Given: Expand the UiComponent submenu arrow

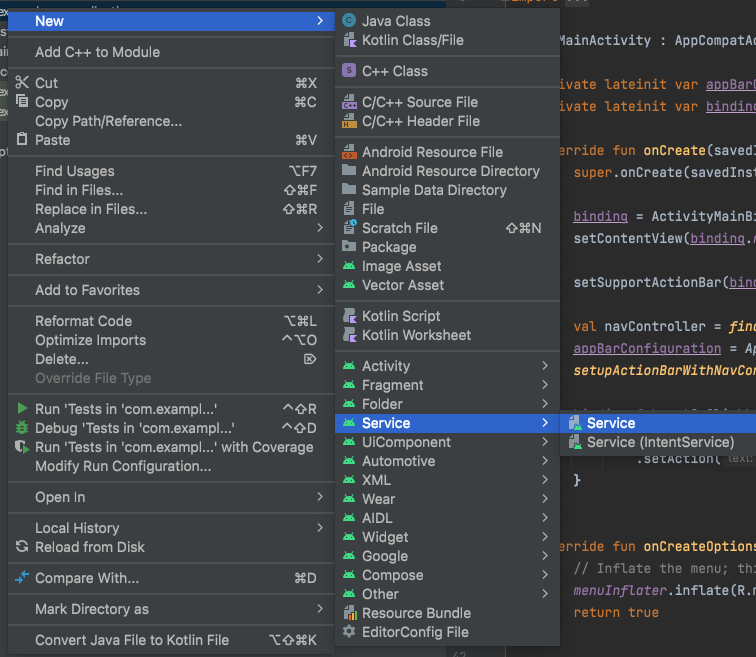Looking at the screenshot, I should coord(545,442).
